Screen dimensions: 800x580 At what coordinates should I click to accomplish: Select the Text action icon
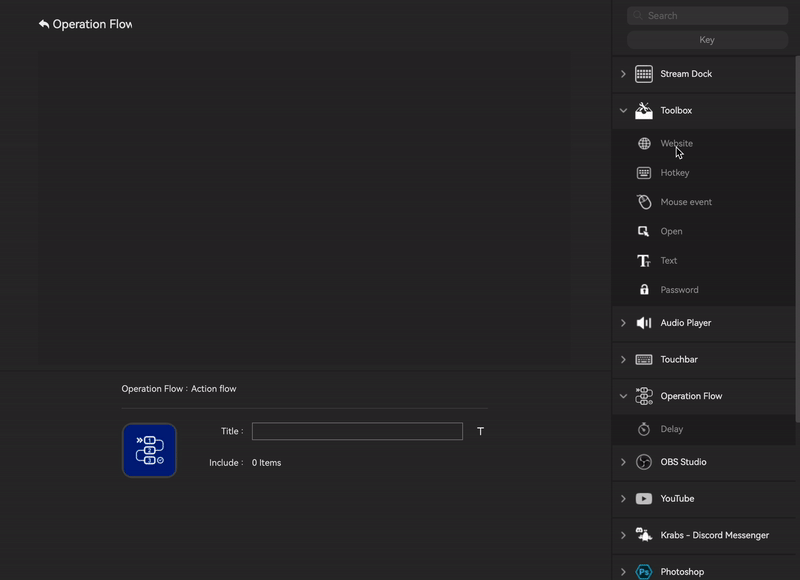[644, 261]
